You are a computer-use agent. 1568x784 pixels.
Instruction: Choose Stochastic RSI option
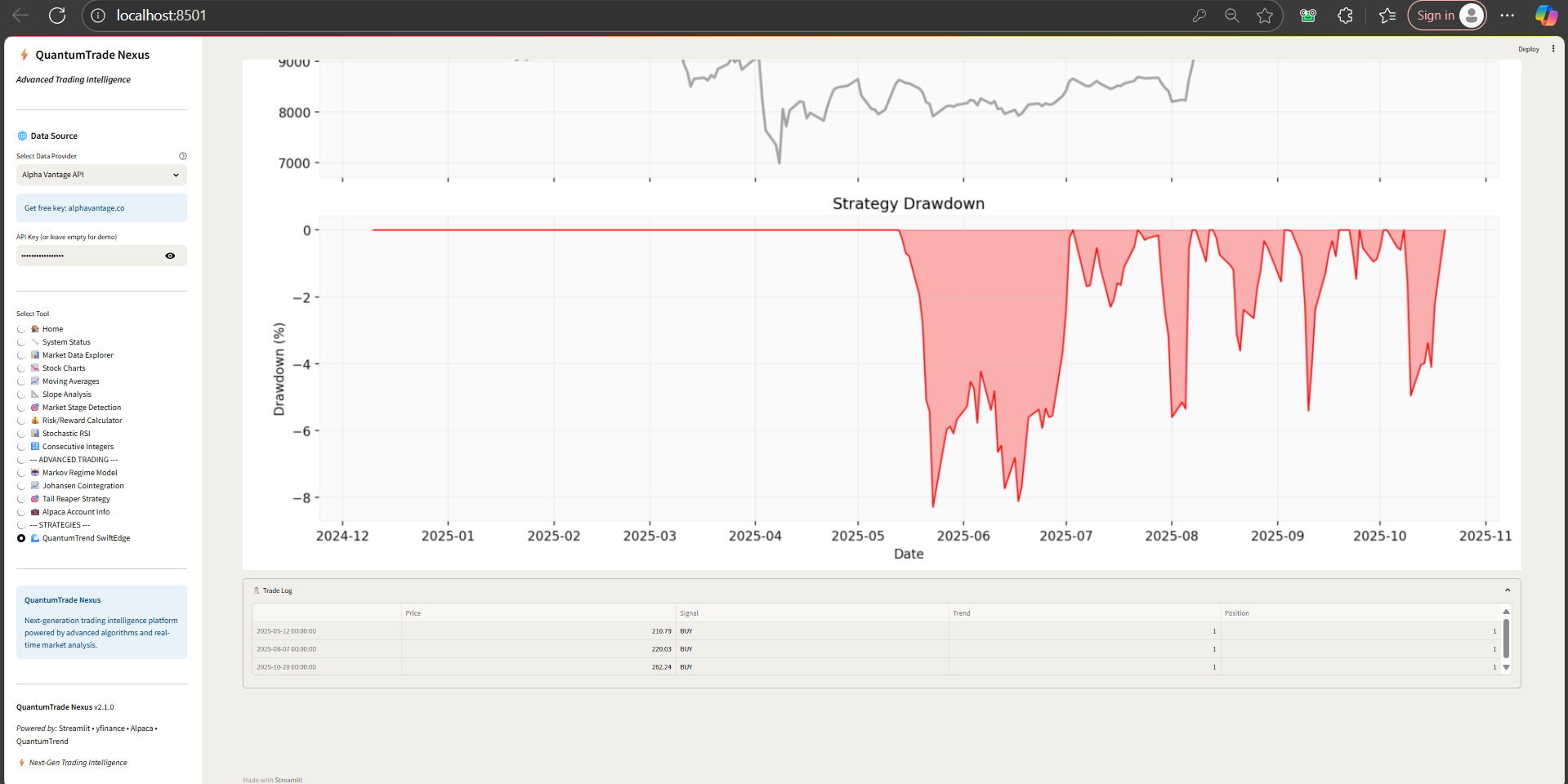21,434
